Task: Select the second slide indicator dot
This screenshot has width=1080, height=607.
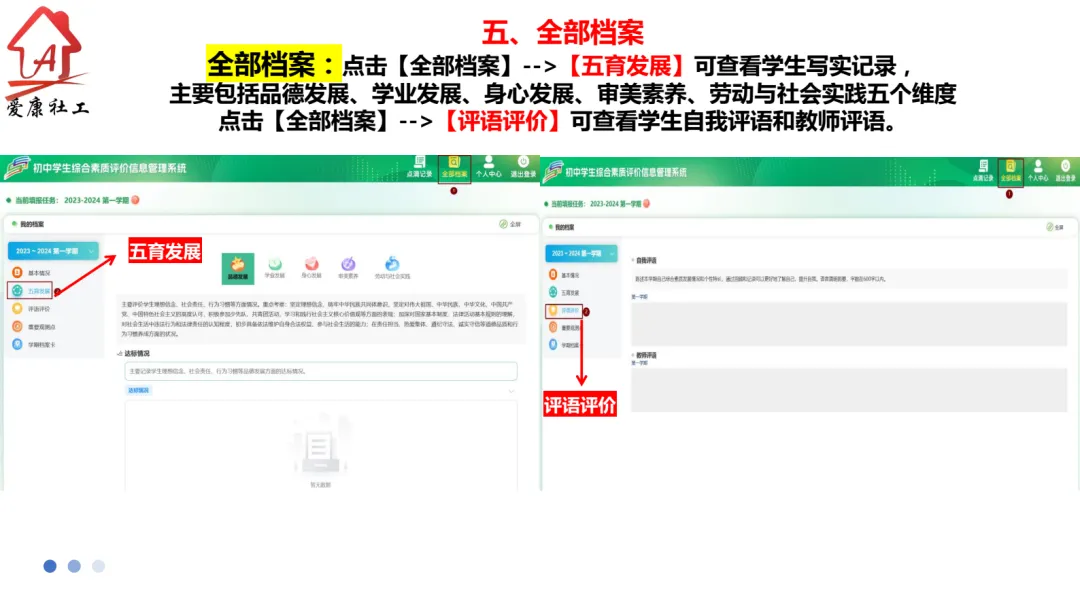Action: 74,566
